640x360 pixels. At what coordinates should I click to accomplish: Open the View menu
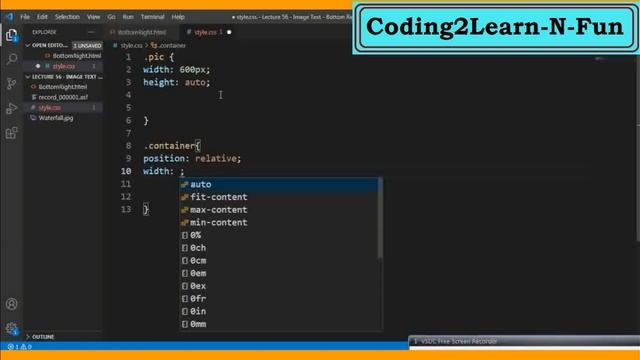click(x=93, y=17)
